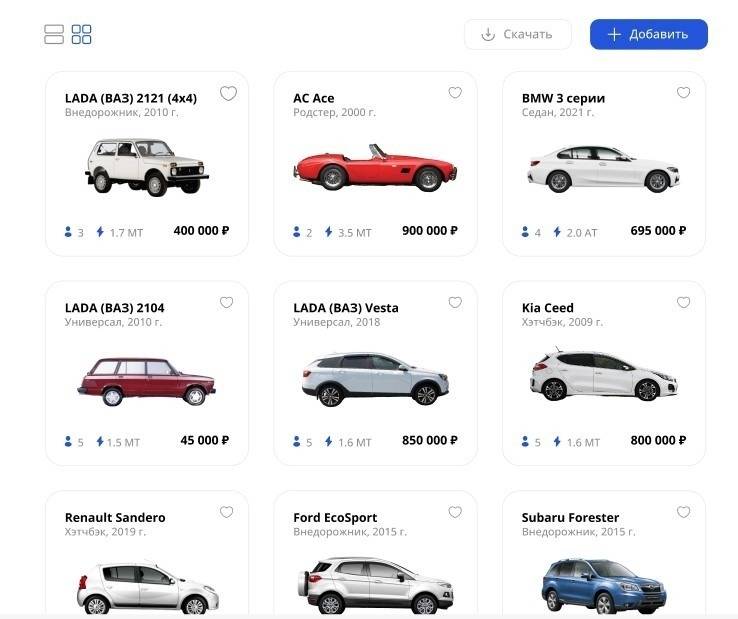738x619 pixels.
Task: Click heart icon on Kia Ceed
Action: (x=683, y=302)
